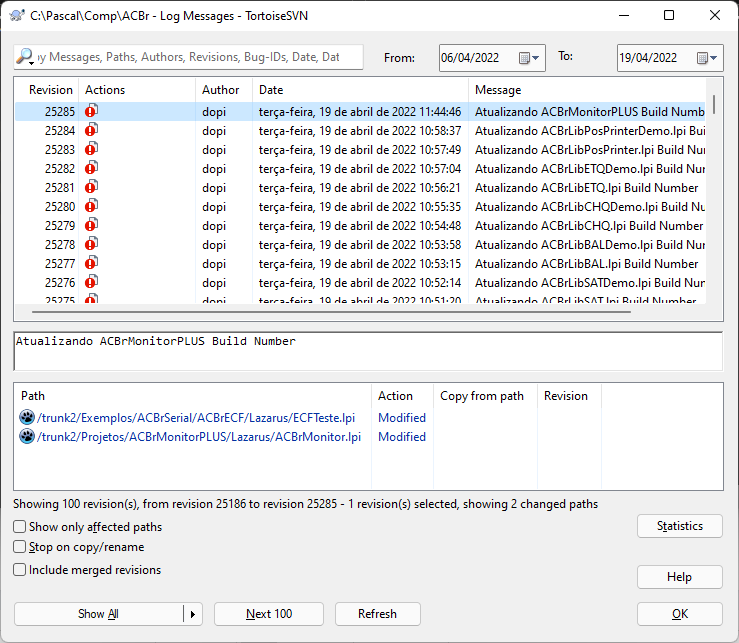Sort the log by Revision column header
This screenshot has width=739, height=643.
[x=47, y=90]
